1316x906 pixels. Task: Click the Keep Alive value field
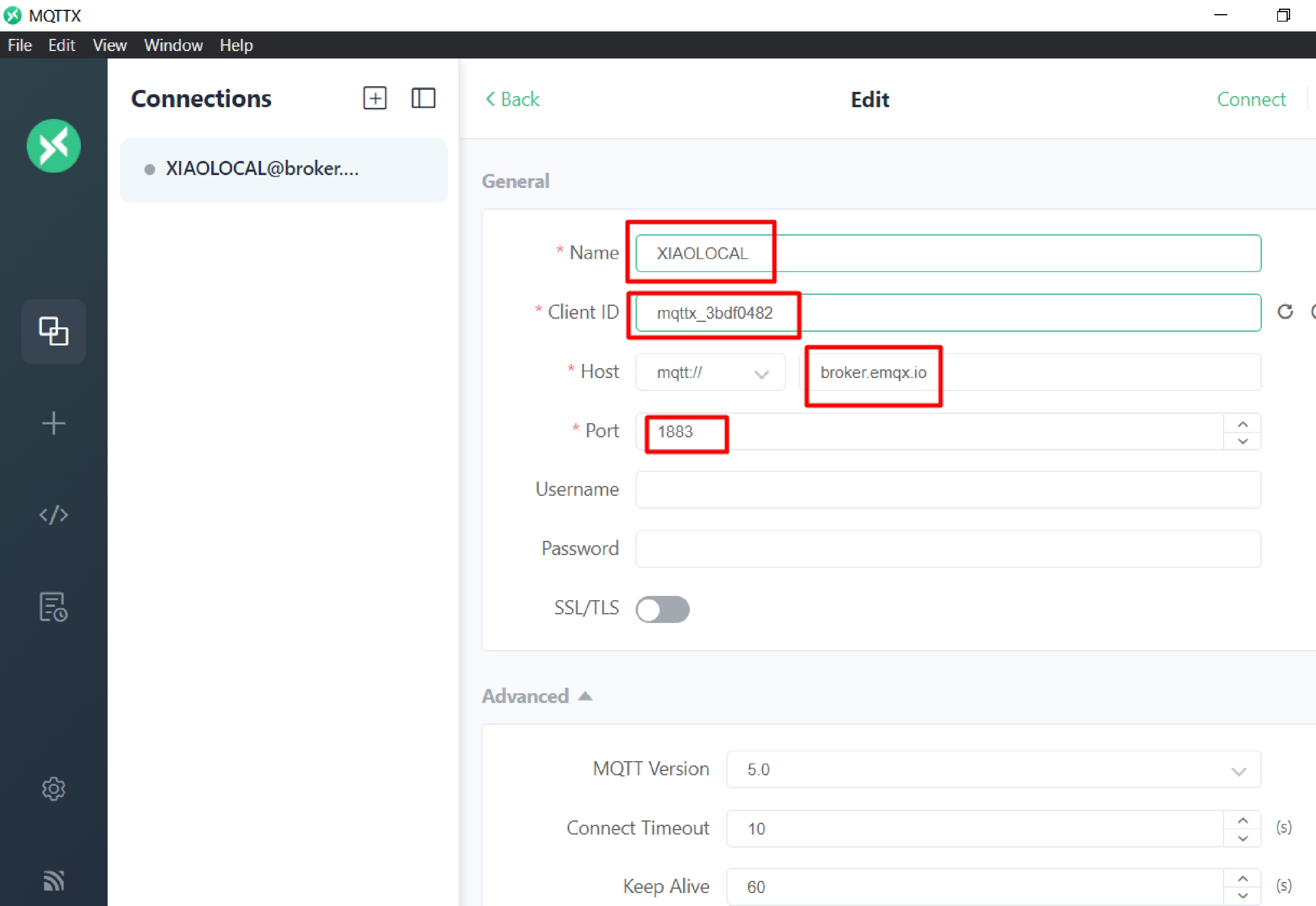[x=975, y=887]
